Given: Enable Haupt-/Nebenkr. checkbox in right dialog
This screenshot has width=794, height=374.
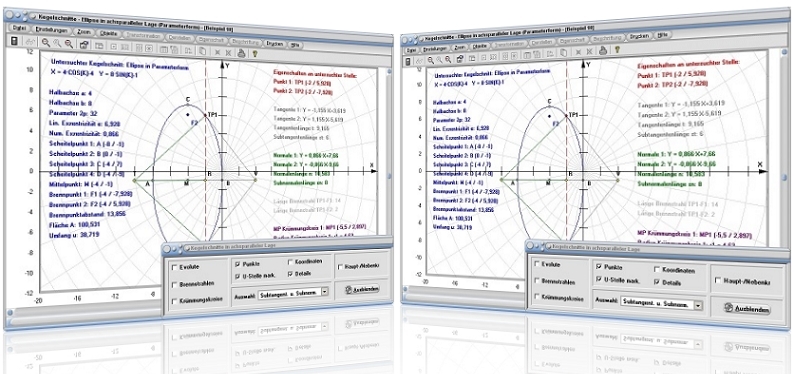Looking at the screenshot, I should [718, 280].
